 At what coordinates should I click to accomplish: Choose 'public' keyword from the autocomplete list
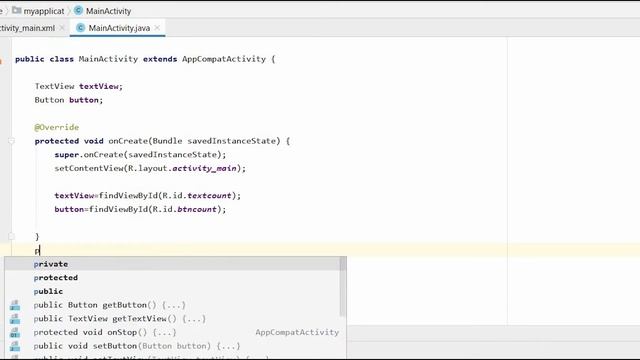pyautogui.click(x=175, y=291)
